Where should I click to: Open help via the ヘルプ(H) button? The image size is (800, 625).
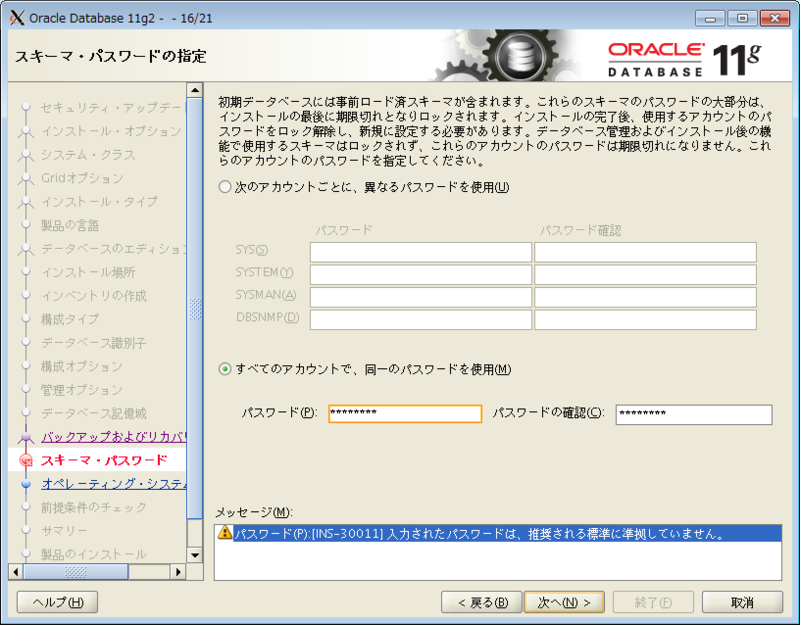56,603
